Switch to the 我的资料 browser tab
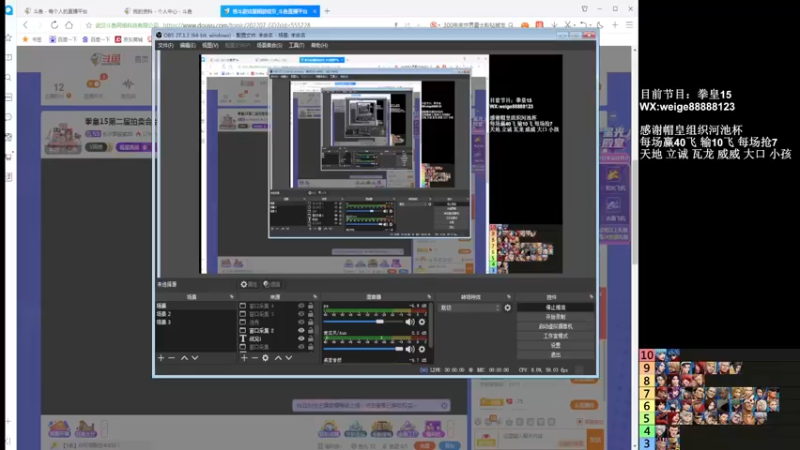 coord(162,11)
